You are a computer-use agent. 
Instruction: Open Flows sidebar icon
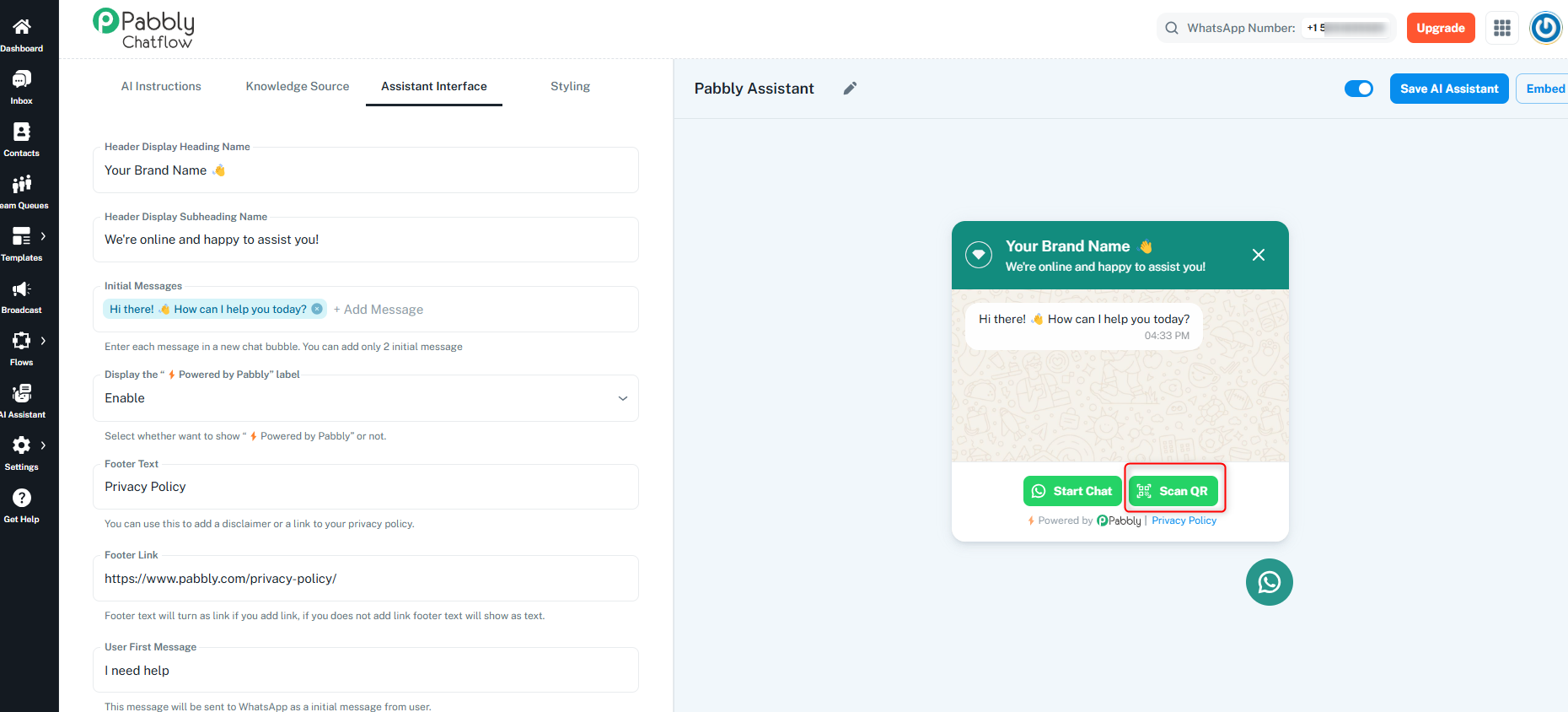pyautogui.click(x=22, y=341)
